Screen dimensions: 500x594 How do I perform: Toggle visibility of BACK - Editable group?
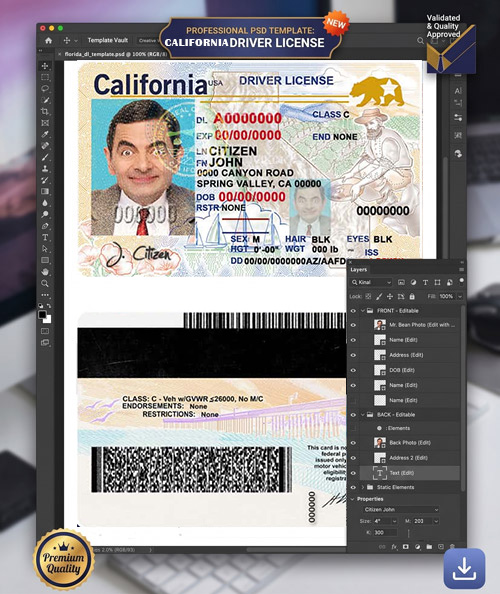[x=353, y=415]
